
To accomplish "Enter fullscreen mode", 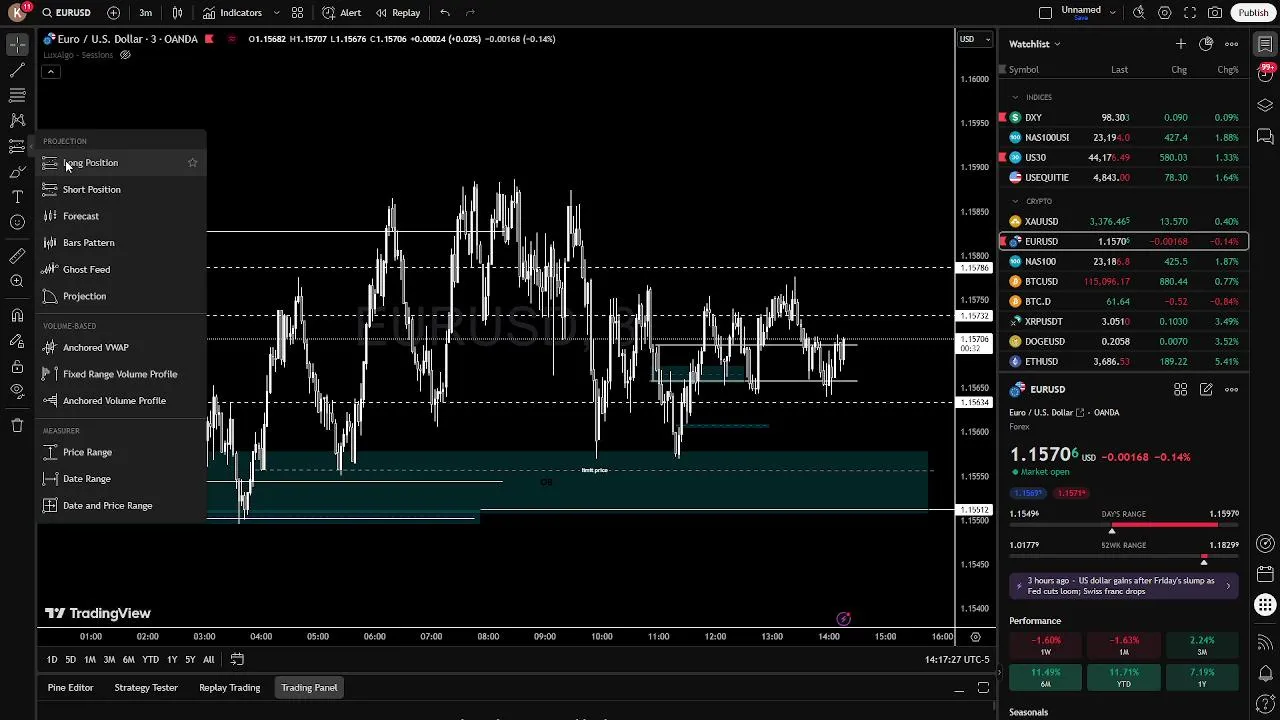I will click(x=1190, y=13).
